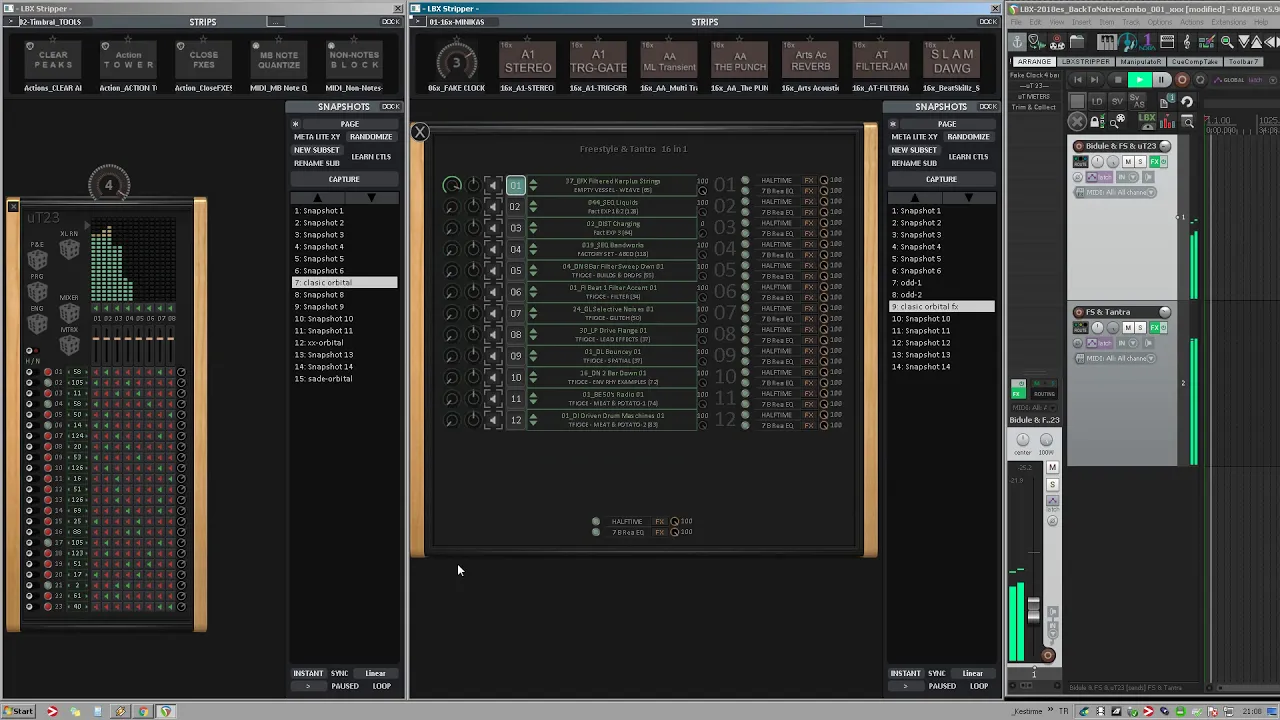
Task: Open the Start menu icon on taskbar
Action: tap(18, 711)
